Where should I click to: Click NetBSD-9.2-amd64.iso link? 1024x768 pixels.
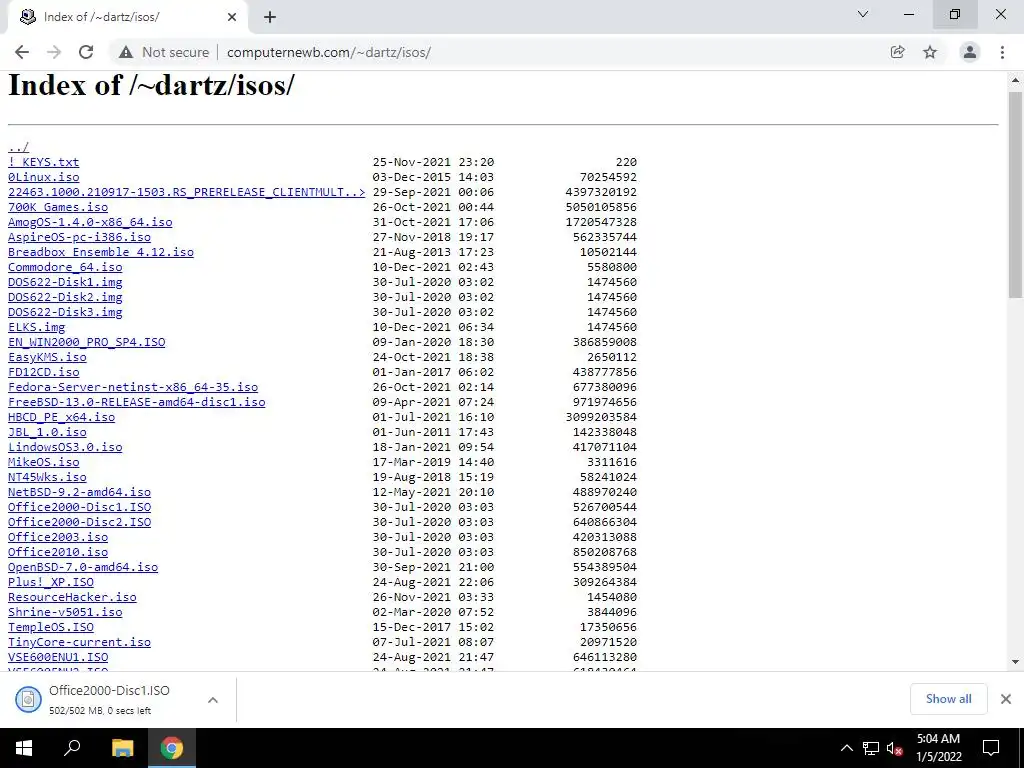pyautogui.click(x=79, y=492)
